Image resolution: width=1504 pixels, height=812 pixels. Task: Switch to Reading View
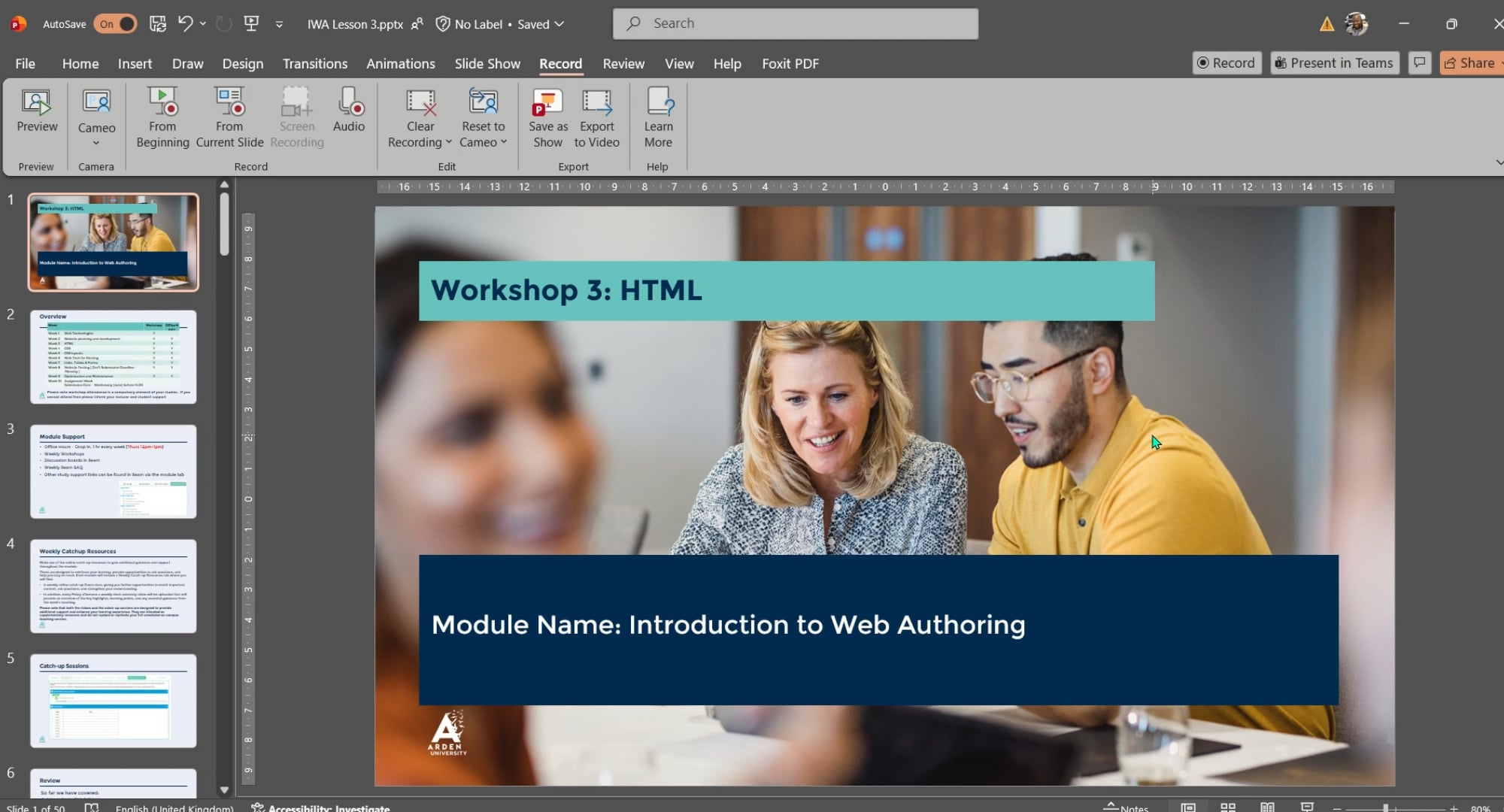click(1267, 807)
